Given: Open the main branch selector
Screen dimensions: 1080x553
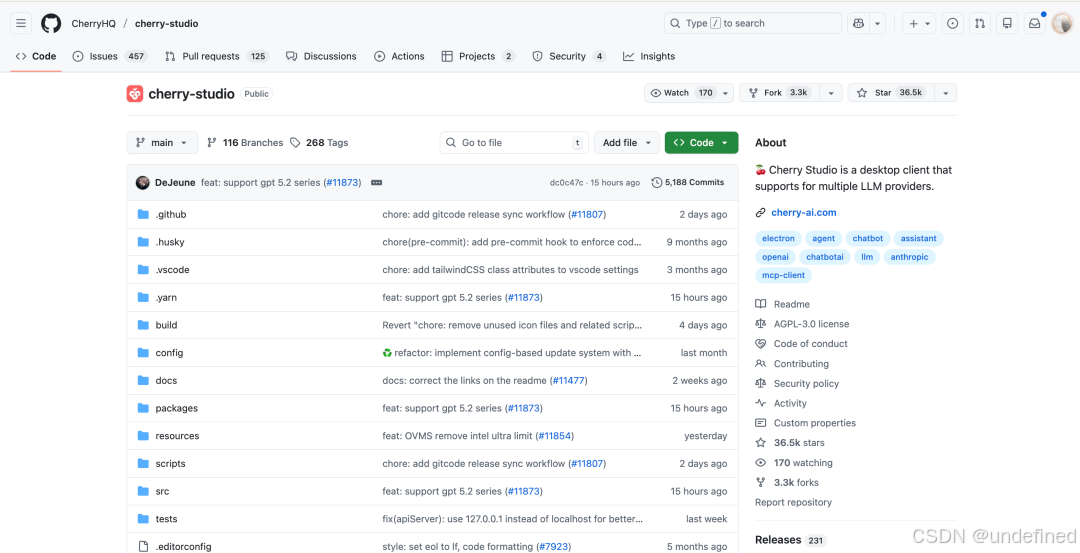Looking at the screenshot, I should (x=162, y=143).
